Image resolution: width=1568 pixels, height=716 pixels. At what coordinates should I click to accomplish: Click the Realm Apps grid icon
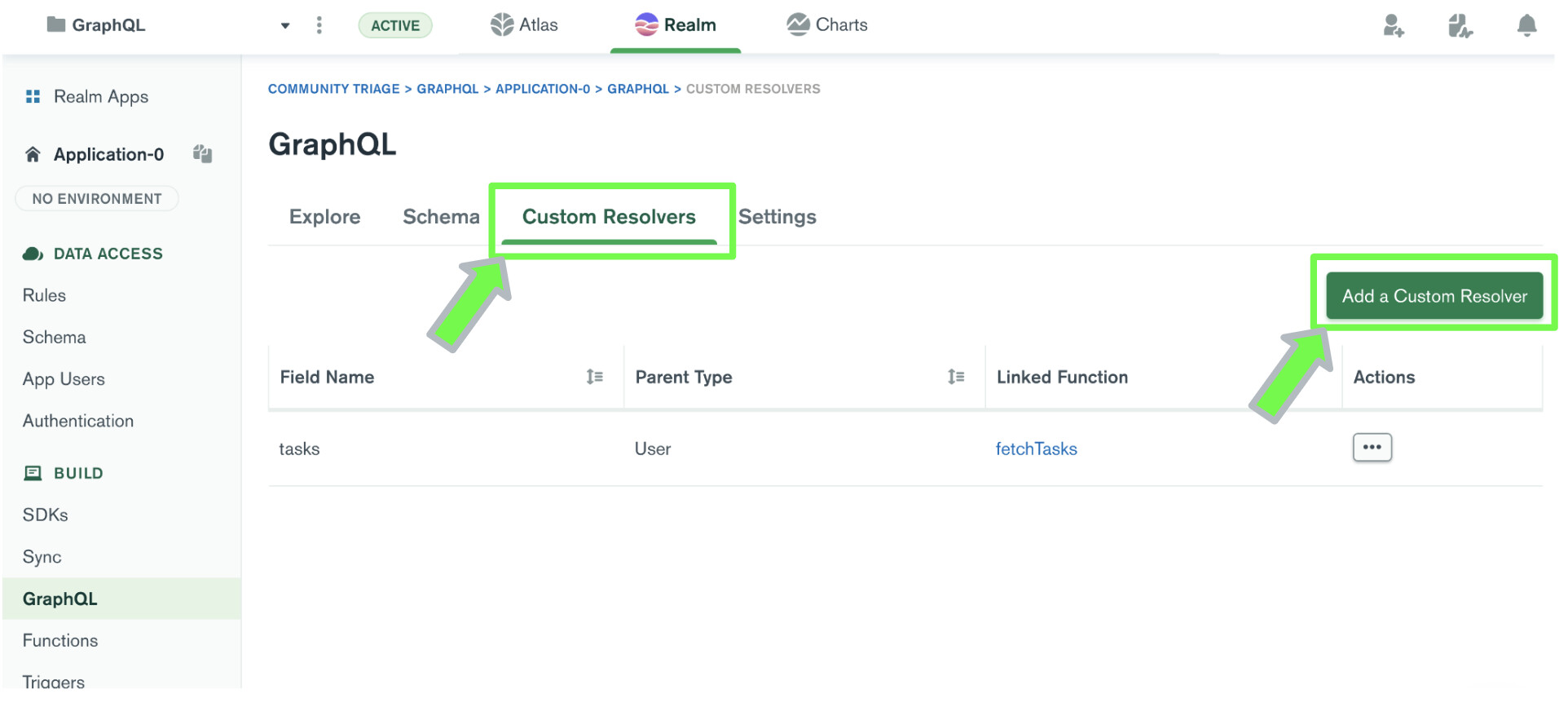33,97
